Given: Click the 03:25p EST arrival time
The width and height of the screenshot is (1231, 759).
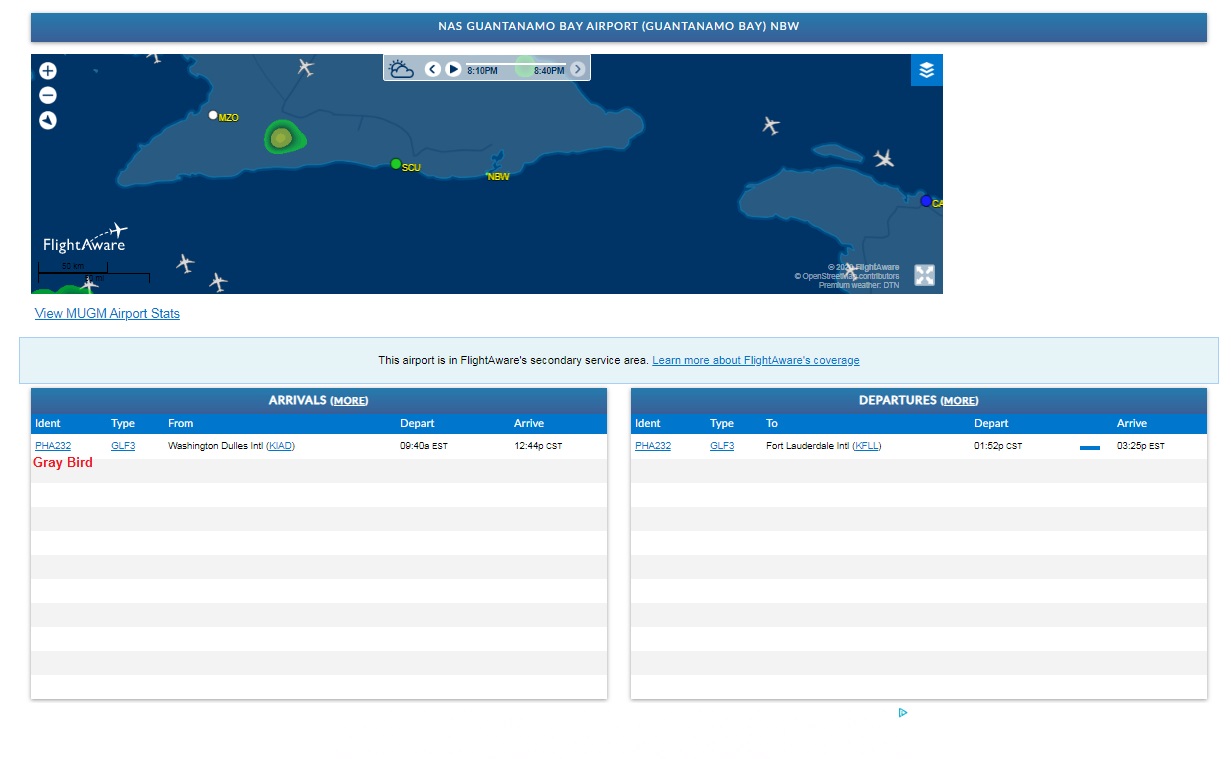Looking at the screenshot, I should 1141,446.
